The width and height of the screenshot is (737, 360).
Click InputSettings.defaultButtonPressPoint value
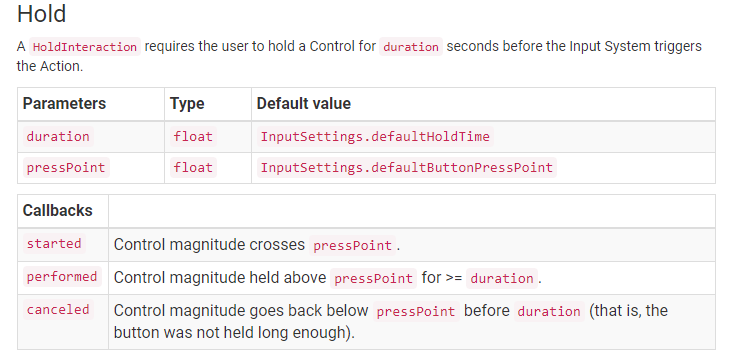click(407, 168)
